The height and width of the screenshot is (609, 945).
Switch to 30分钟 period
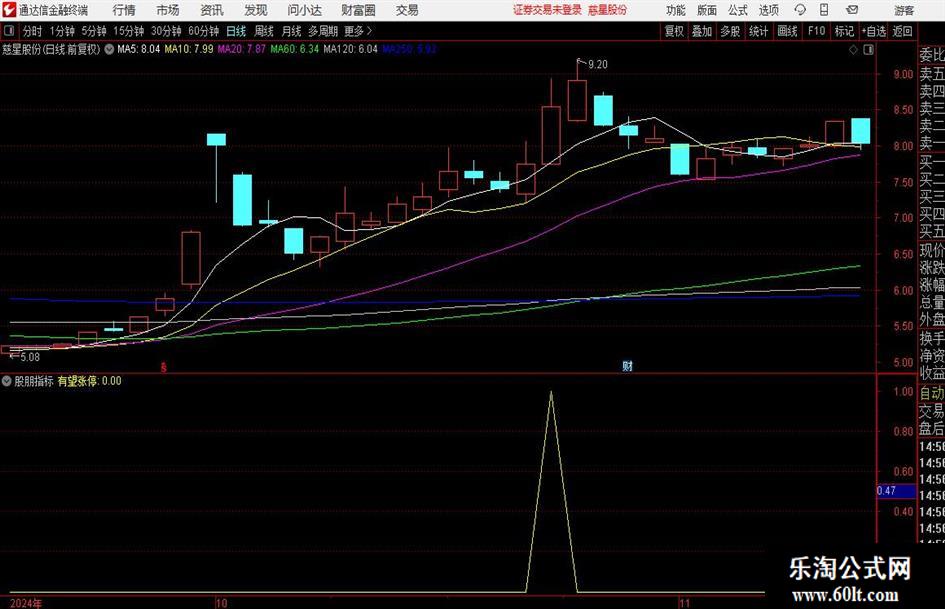coord(166,31)
